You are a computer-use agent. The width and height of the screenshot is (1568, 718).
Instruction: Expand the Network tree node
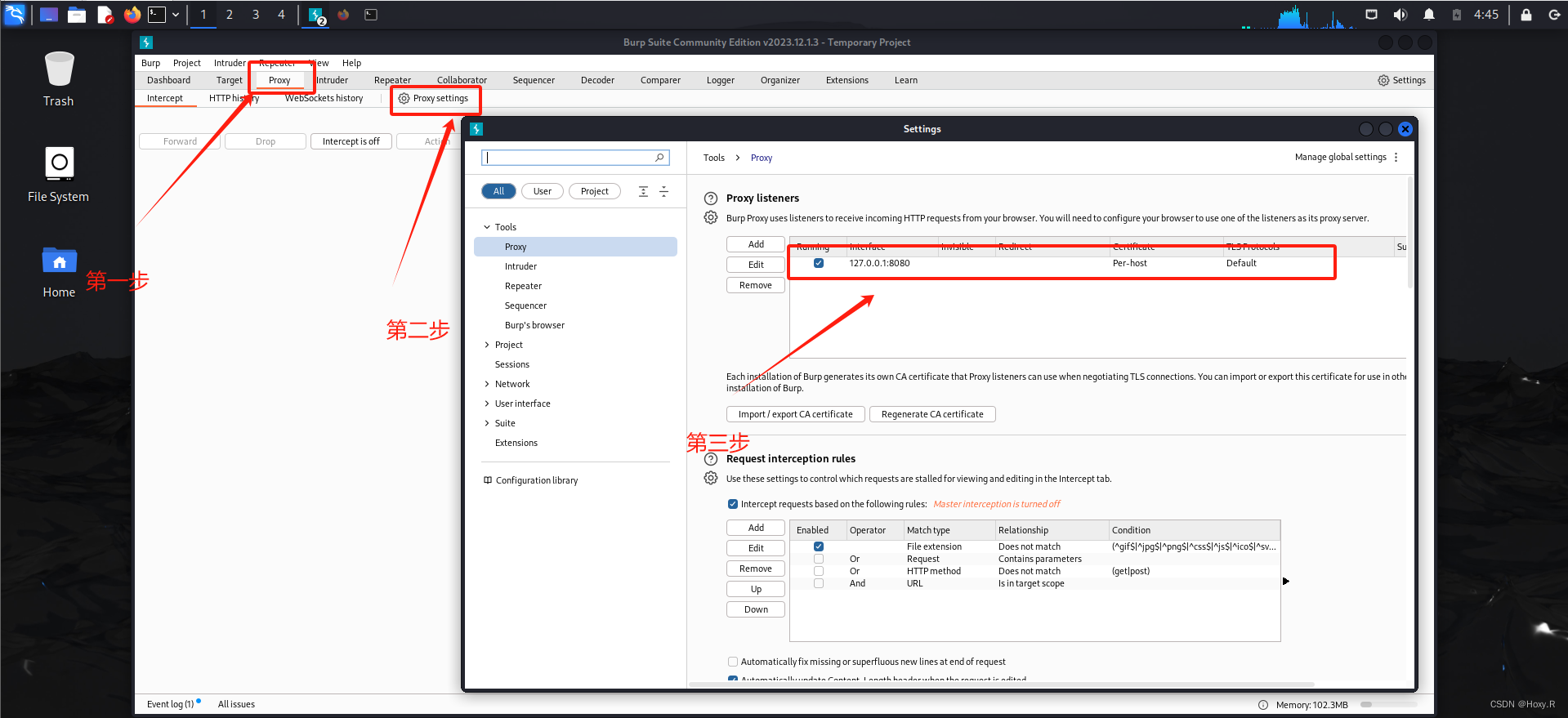(487, 384)
